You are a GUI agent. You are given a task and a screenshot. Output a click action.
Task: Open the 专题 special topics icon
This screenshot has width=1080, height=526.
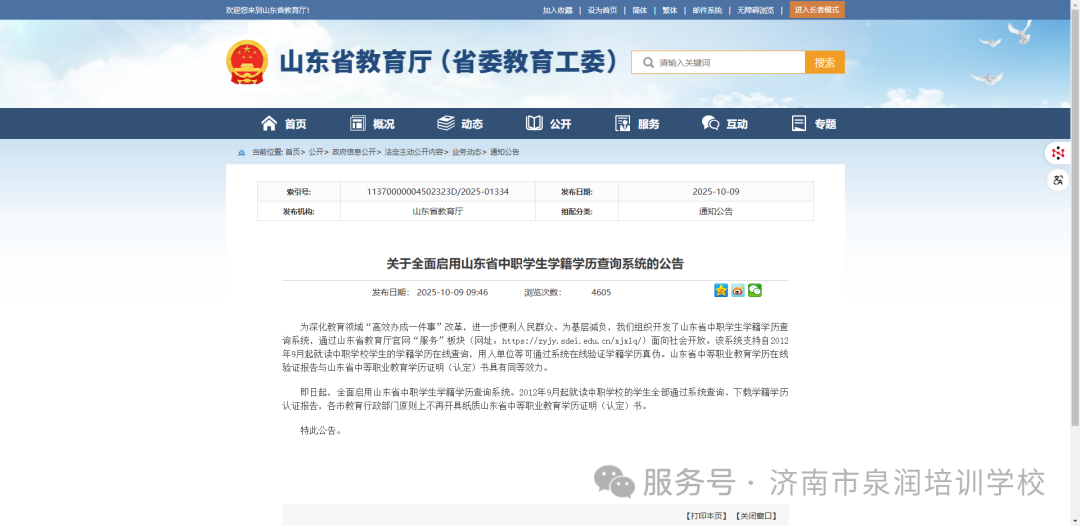coord(799,123)
